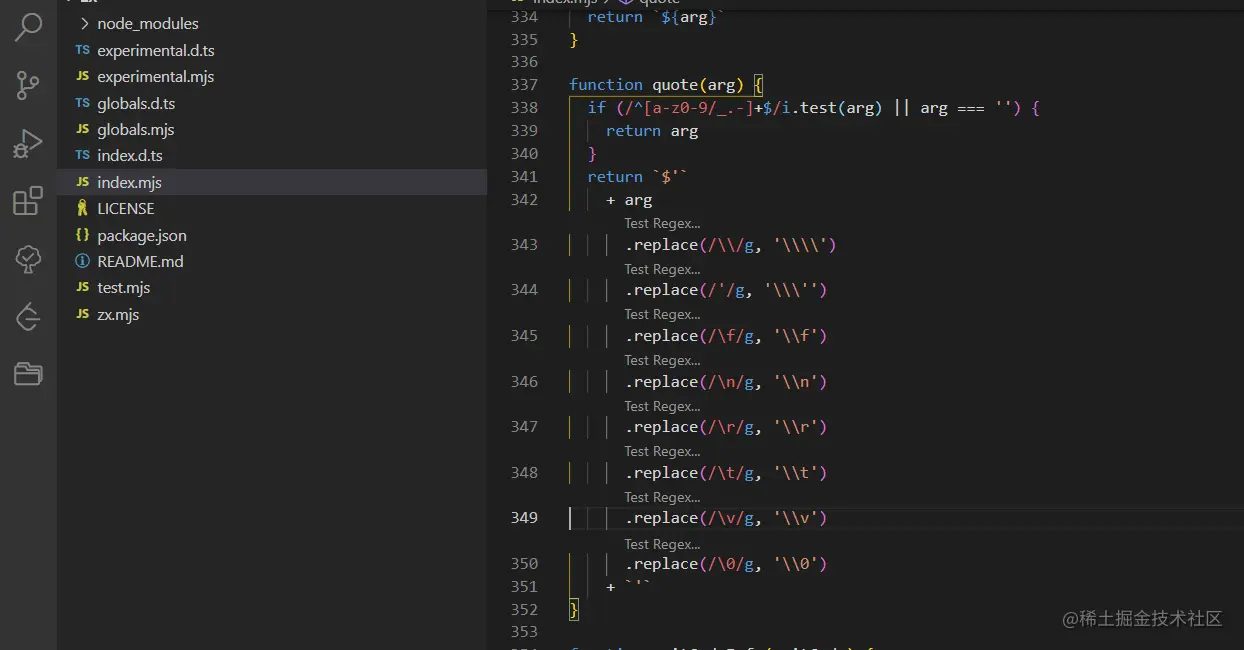Open the Source Control view
Viewport: 1244px width, 650px height.
28,85
